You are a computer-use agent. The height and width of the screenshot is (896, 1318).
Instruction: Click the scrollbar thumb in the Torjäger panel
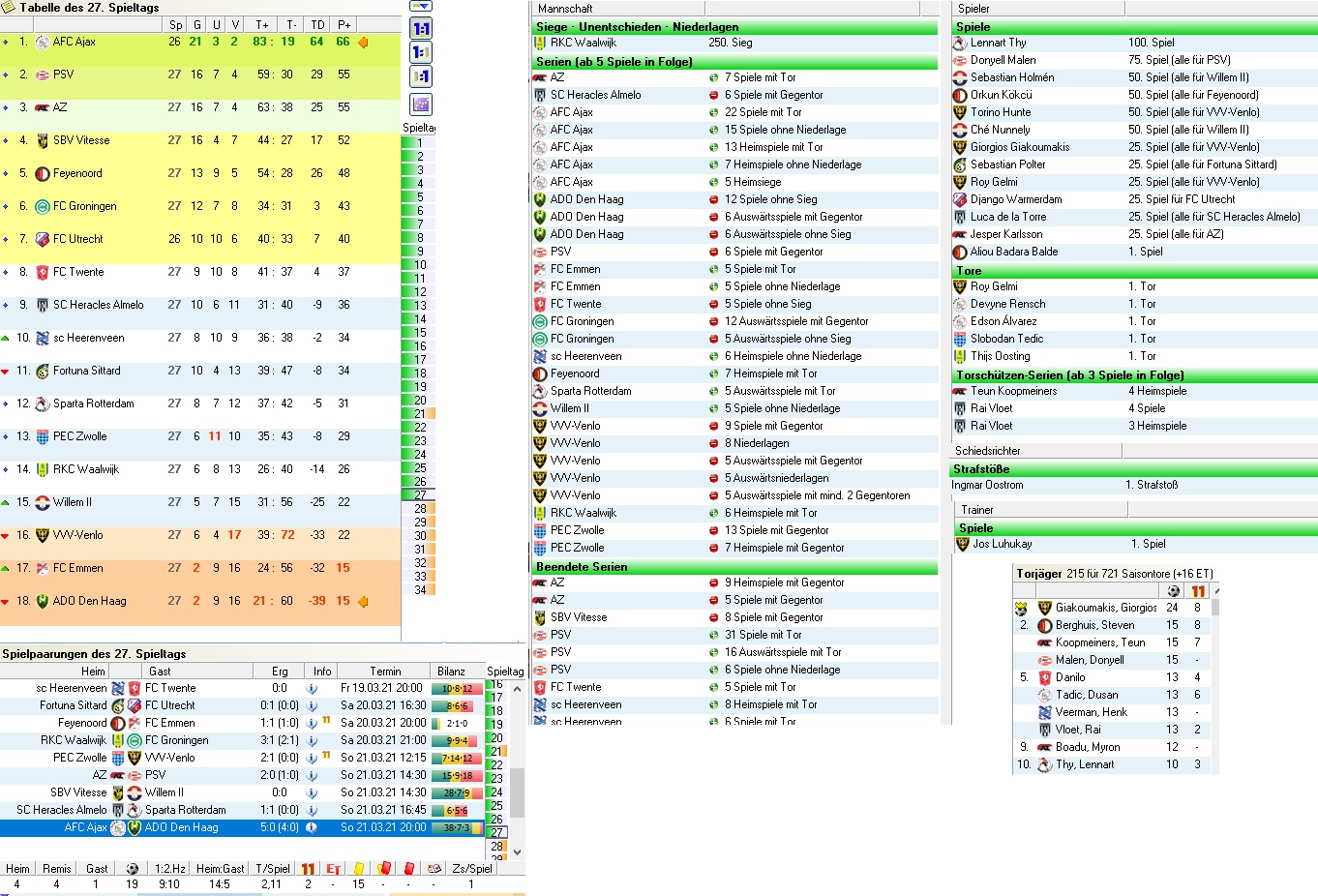pyautogui.click(x=1215, y=608)
